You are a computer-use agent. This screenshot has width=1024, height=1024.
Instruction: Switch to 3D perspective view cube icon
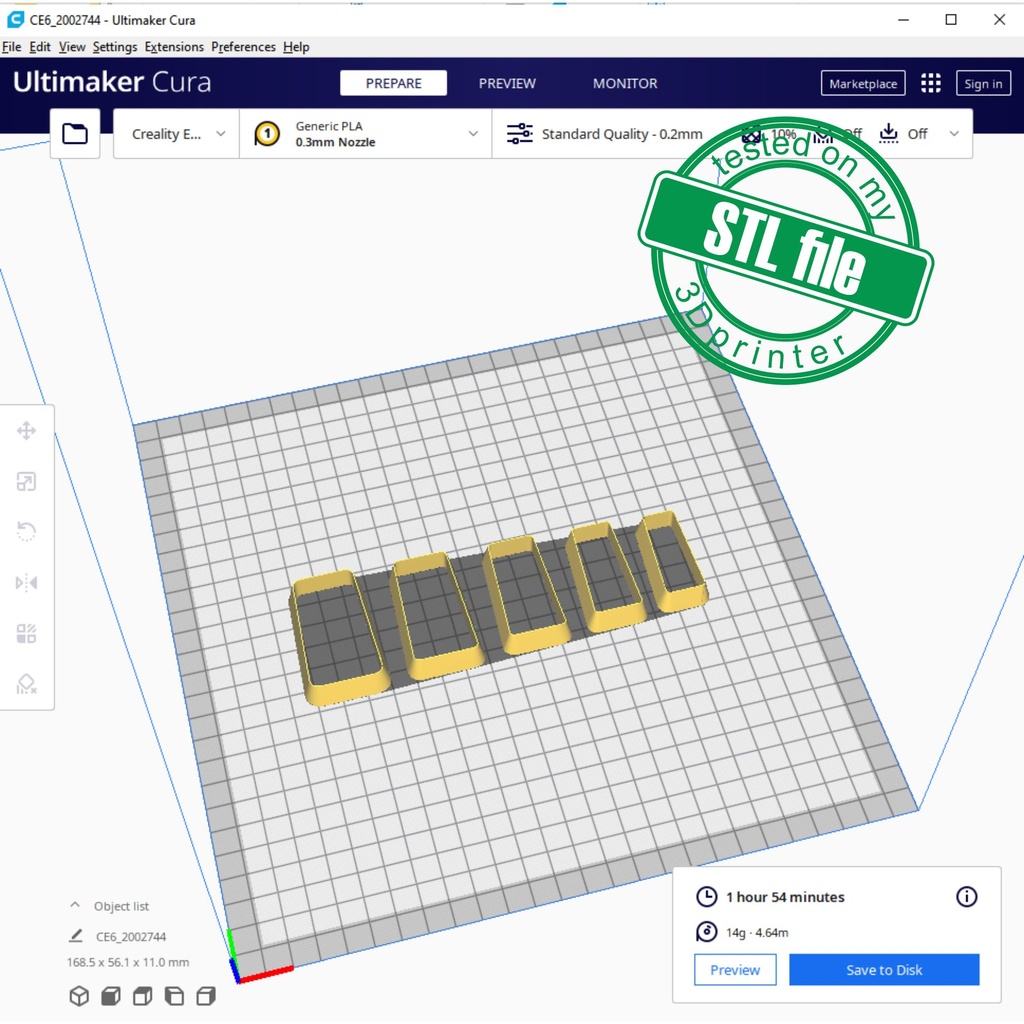pos(79,996)
